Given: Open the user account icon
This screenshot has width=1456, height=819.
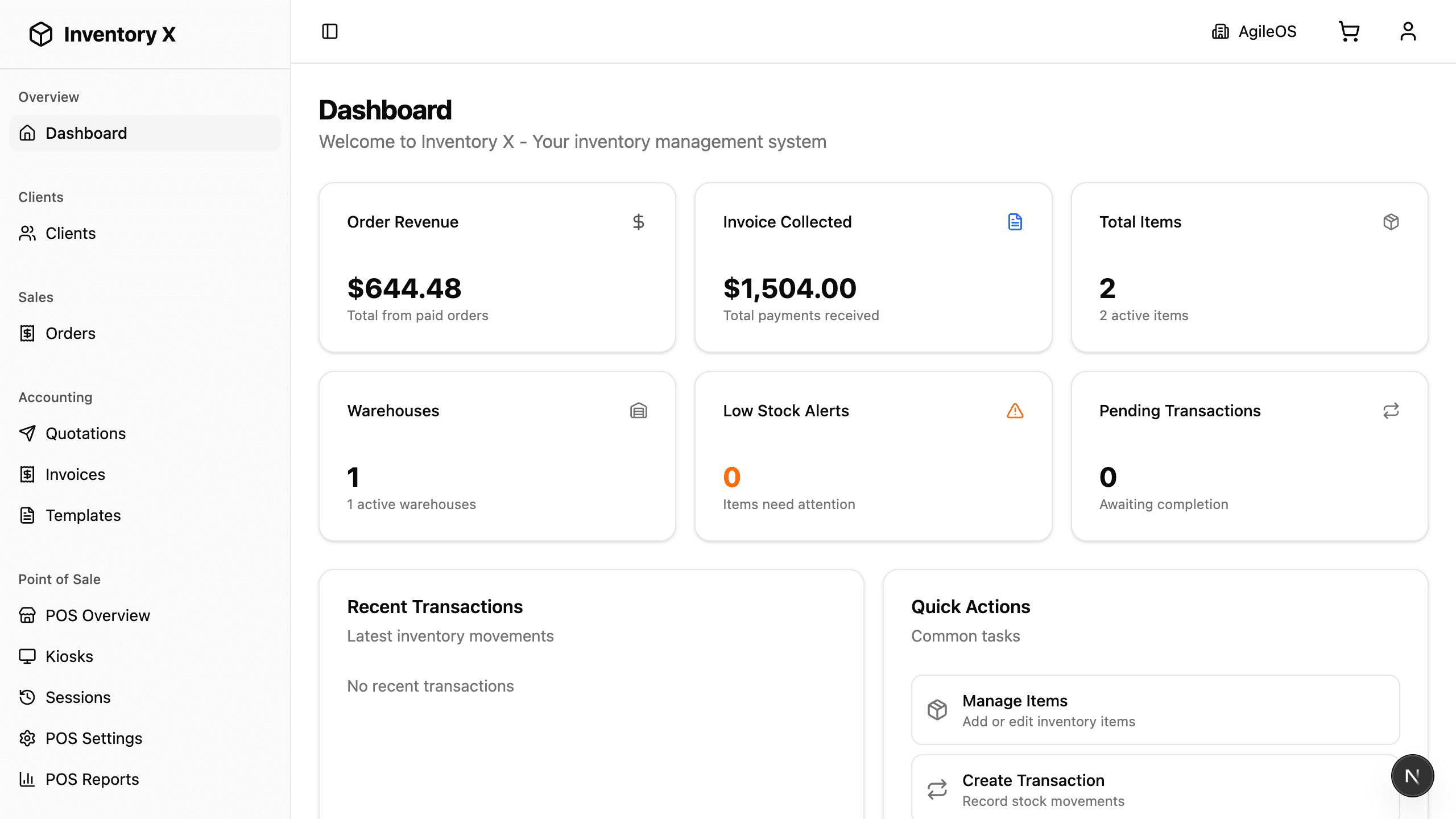Looking at the screenshot, I should click(x=1408, y=31).
